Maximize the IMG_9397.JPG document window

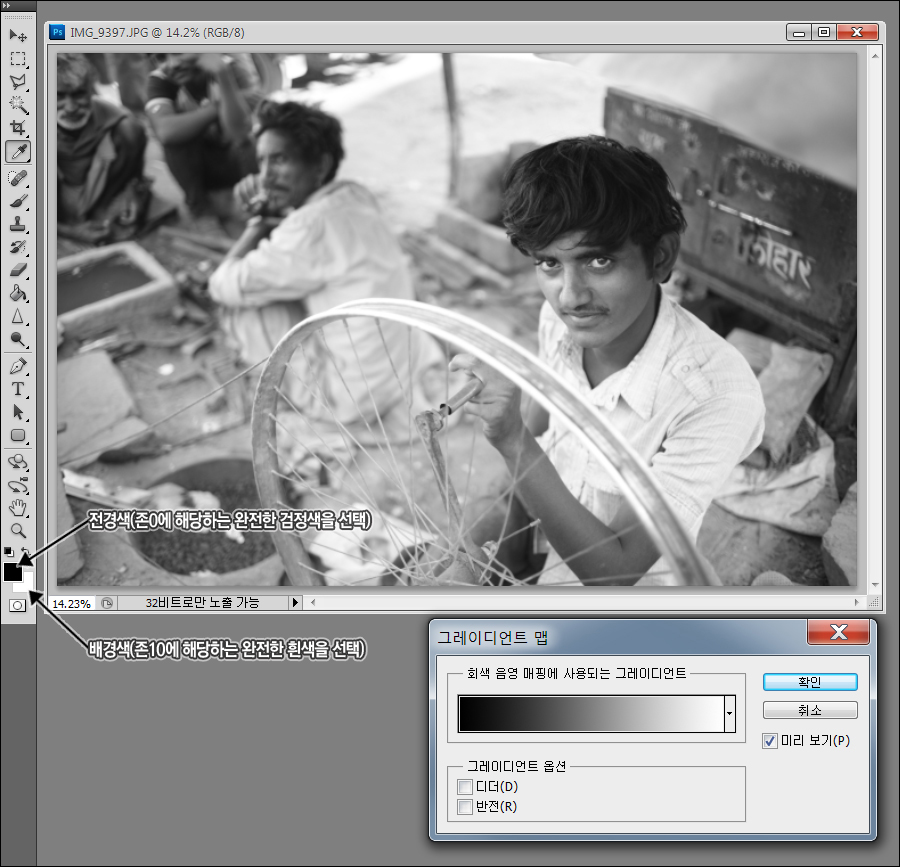[x=824, y=33]
